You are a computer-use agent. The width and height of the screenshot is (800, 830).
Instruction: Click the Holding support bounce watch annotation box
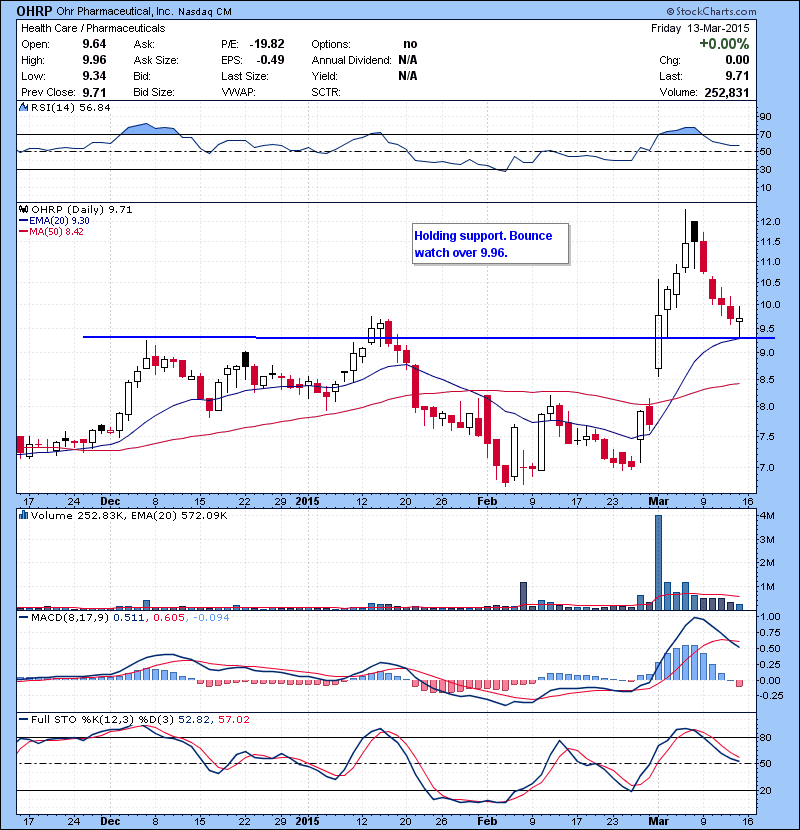491,244
